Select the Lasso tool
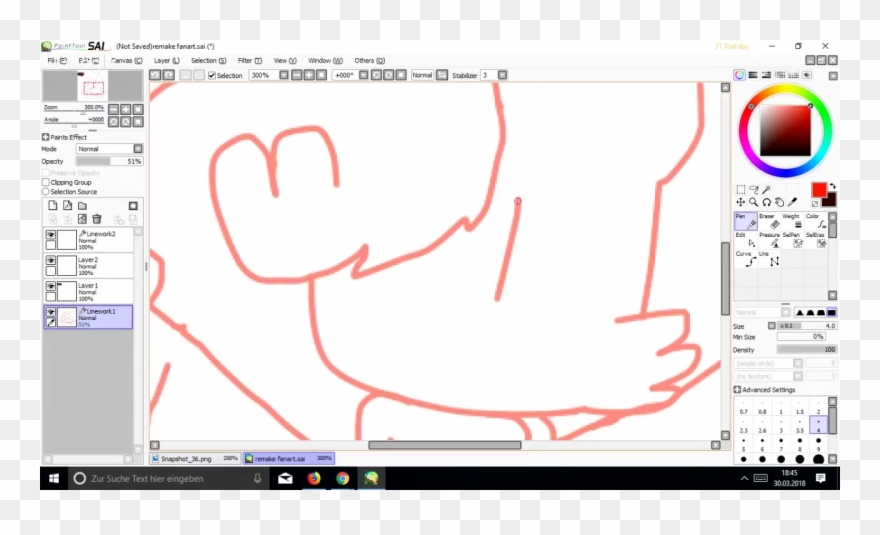The width and height of the screenshot is (880, 535). [754, 189]
